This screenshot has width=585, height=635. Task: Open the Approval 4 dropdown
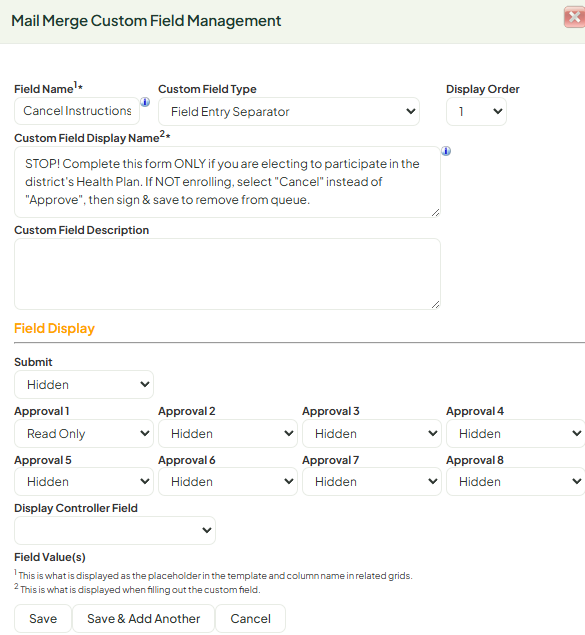pos(515,433)
